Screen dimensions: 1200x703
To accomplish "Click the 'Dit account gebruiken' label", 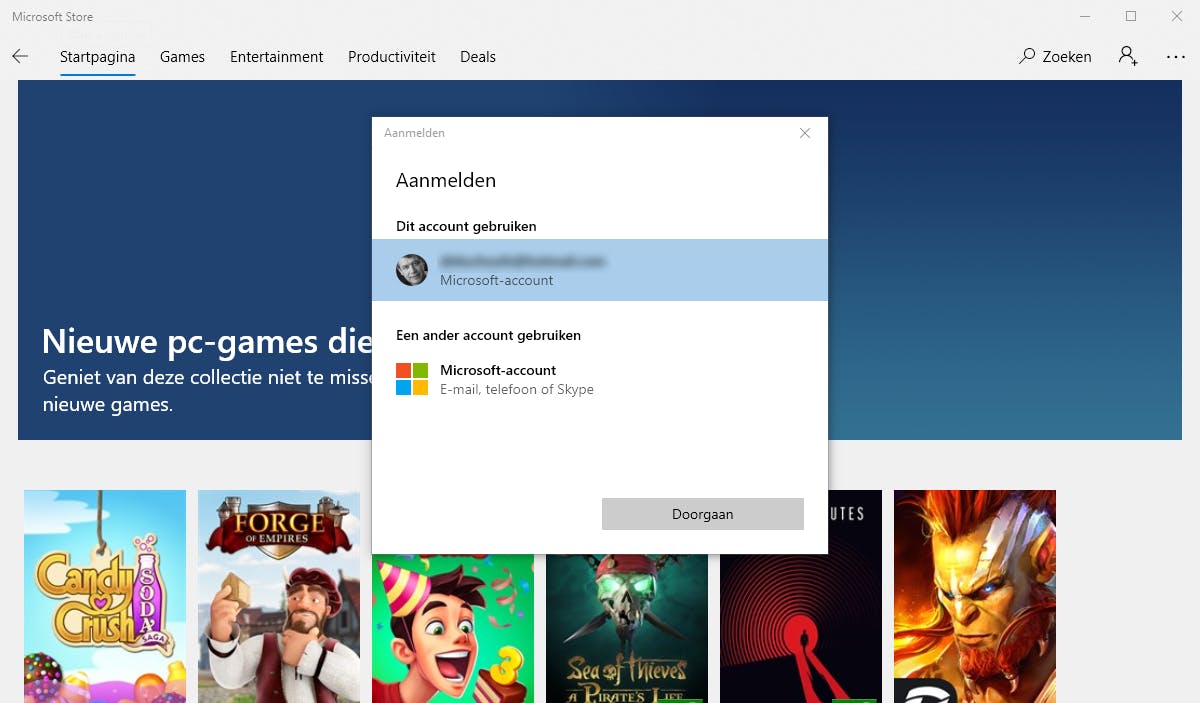I will click(466, 226).
